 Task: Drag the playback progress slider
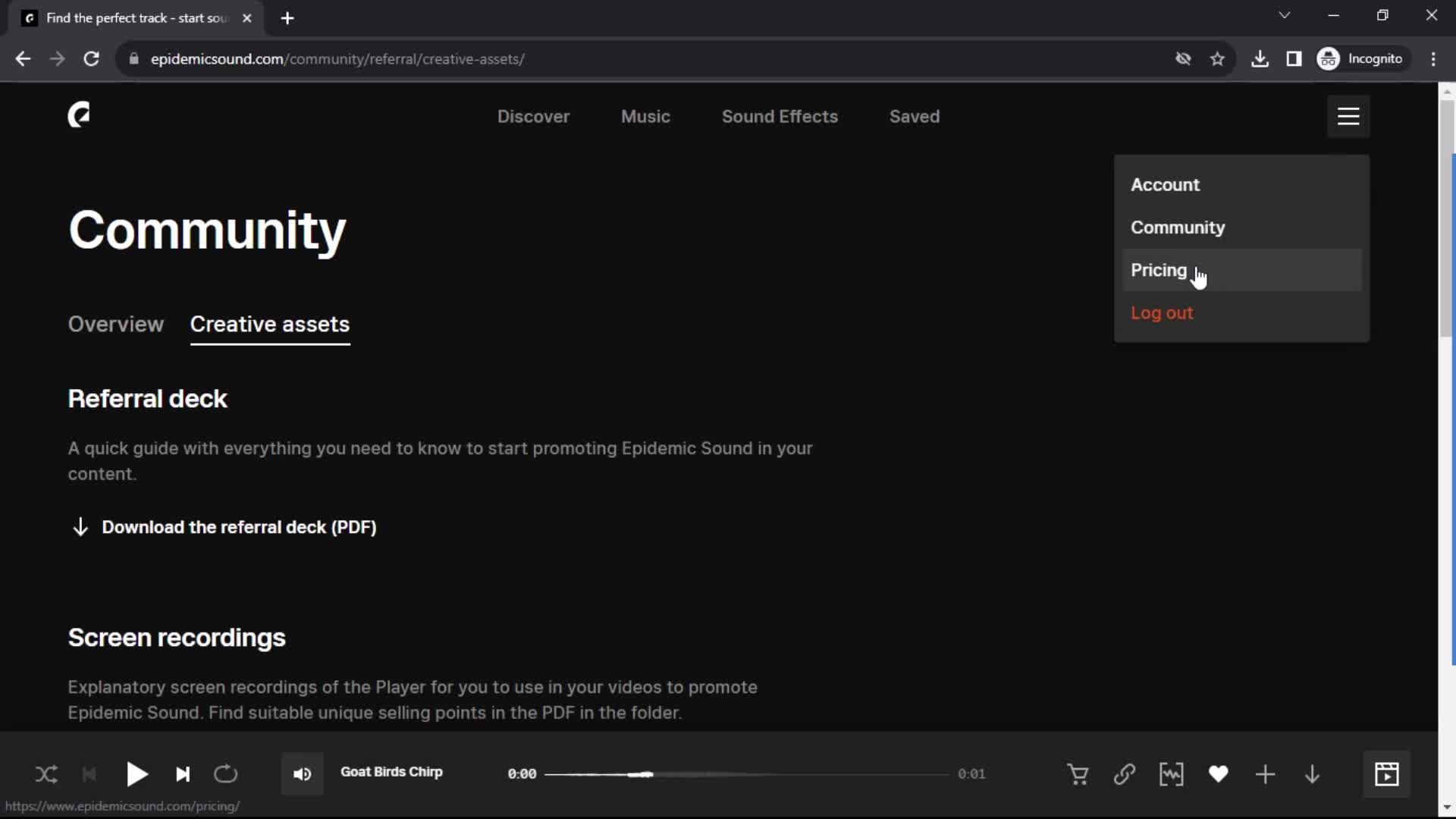pyautogui.click(x=641, y=773)
